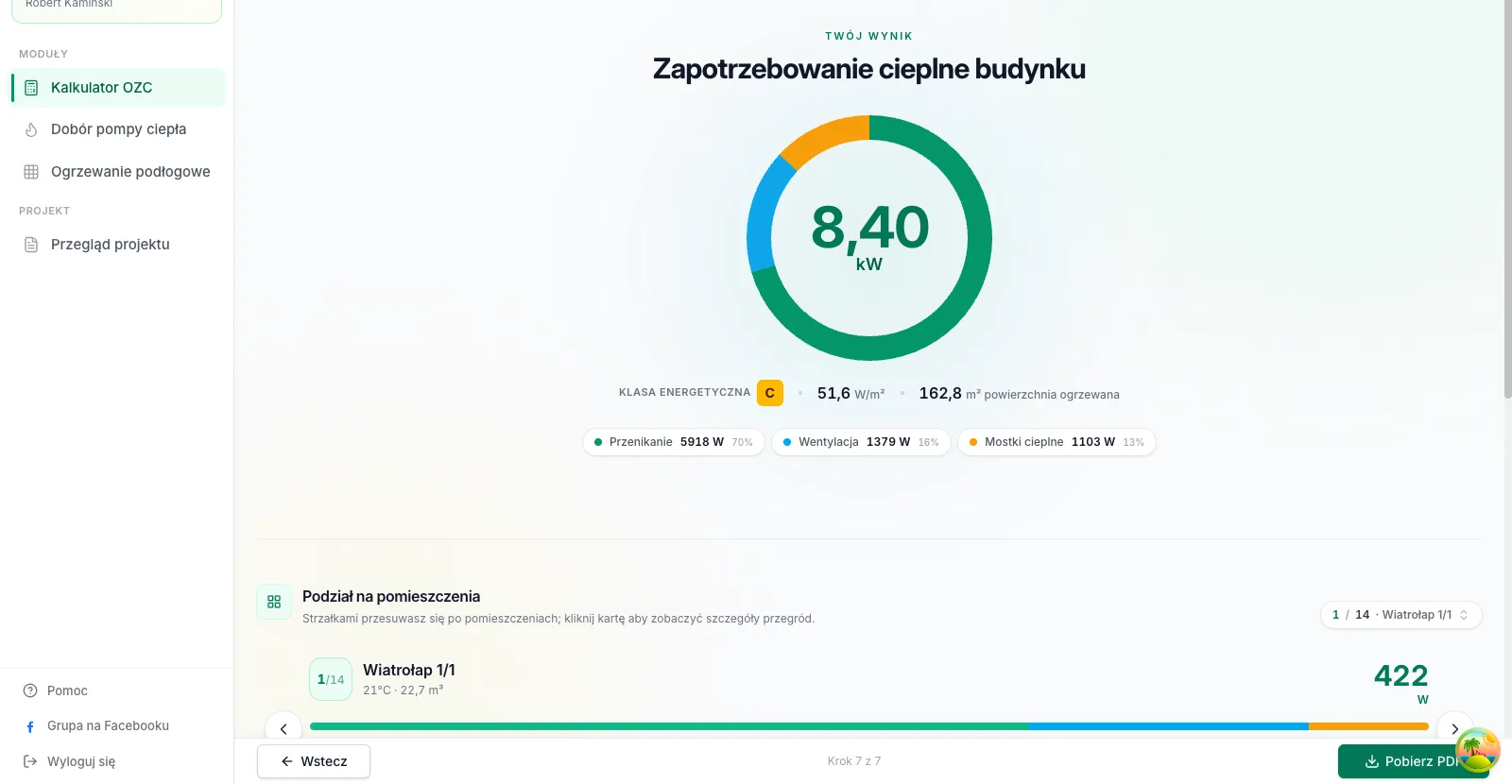The image size is (1512, 784).
Task: Click the Krok 7 z 7 step indicator
Action: pyautogui.click(x=854, y=761)
